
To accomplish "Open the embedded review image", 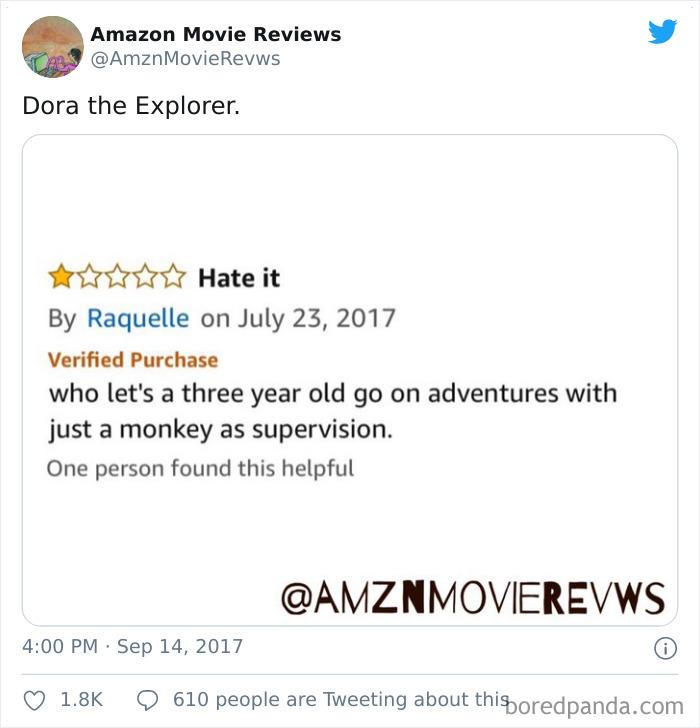I will tap(350, 380).
